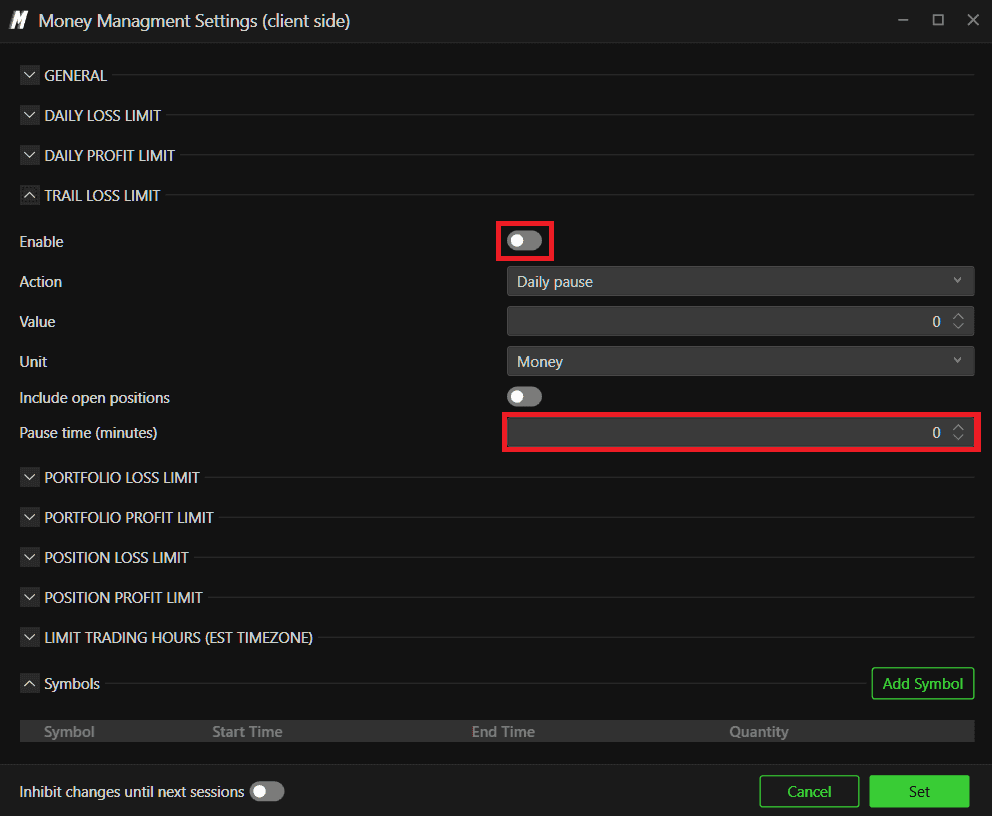The width and height of the screenshot is (992, 816).
Task: Toggle Inhibit changes until next sessions
Action: pyautogui.click(x=267, y=791)
